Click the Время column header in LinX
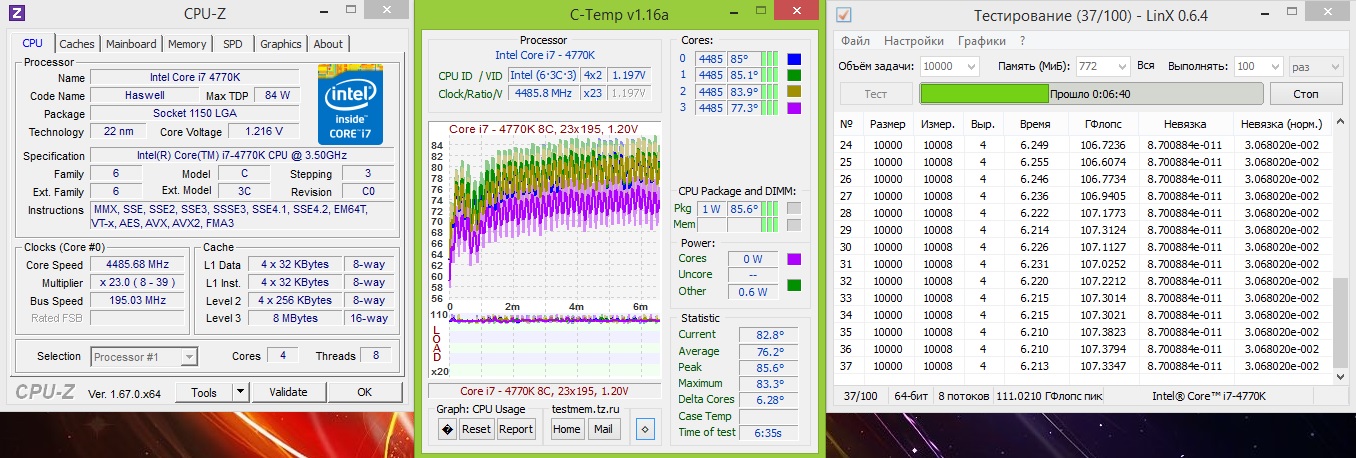The height and width of the screenshot is (458, 1356). point(1035,125)
